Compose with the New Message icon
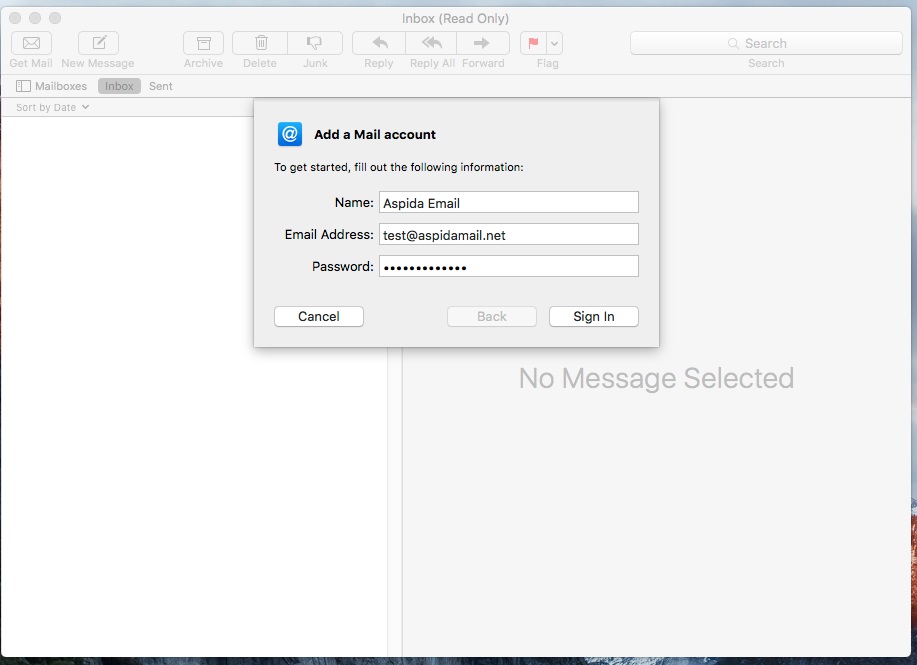 [98, 43]
